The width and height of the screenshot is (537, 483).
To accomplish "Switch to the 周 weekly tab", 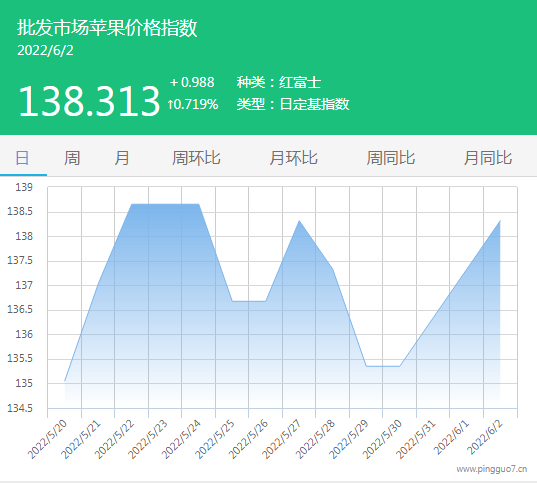I will click(x=72, y=158).
